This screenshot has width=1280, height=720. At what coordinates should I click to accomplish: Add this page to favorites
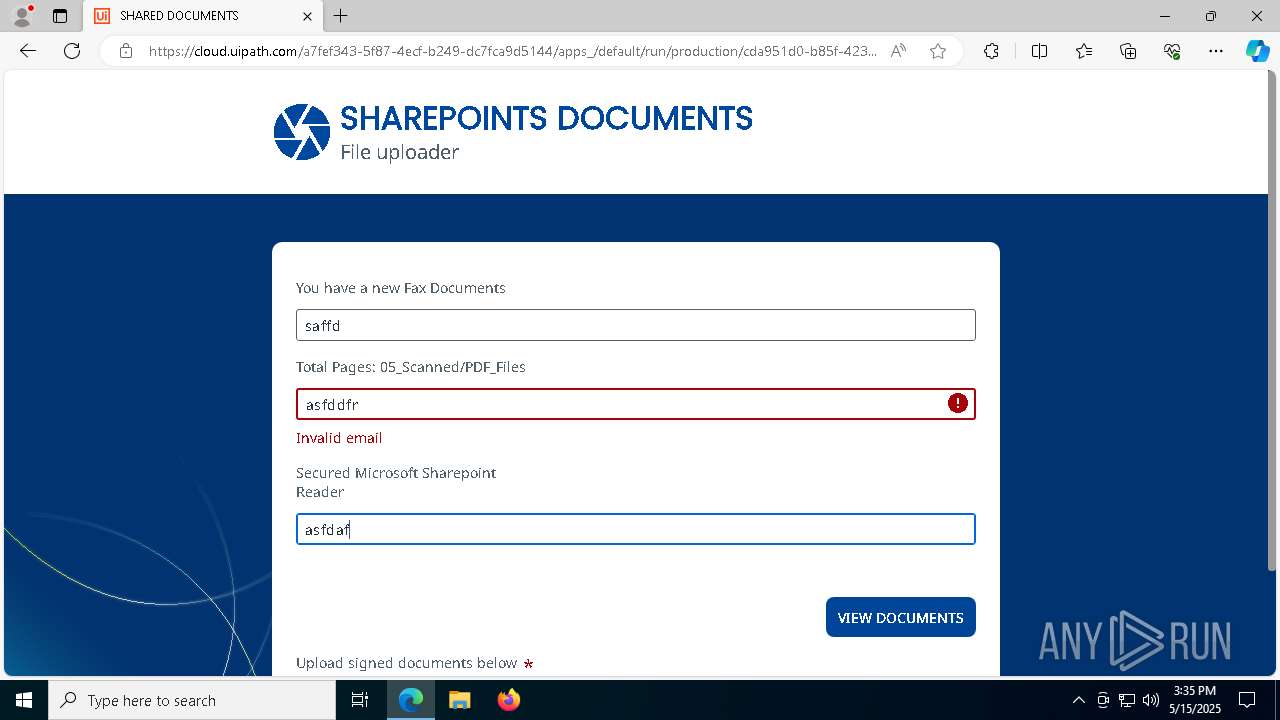tap(938, 51)
